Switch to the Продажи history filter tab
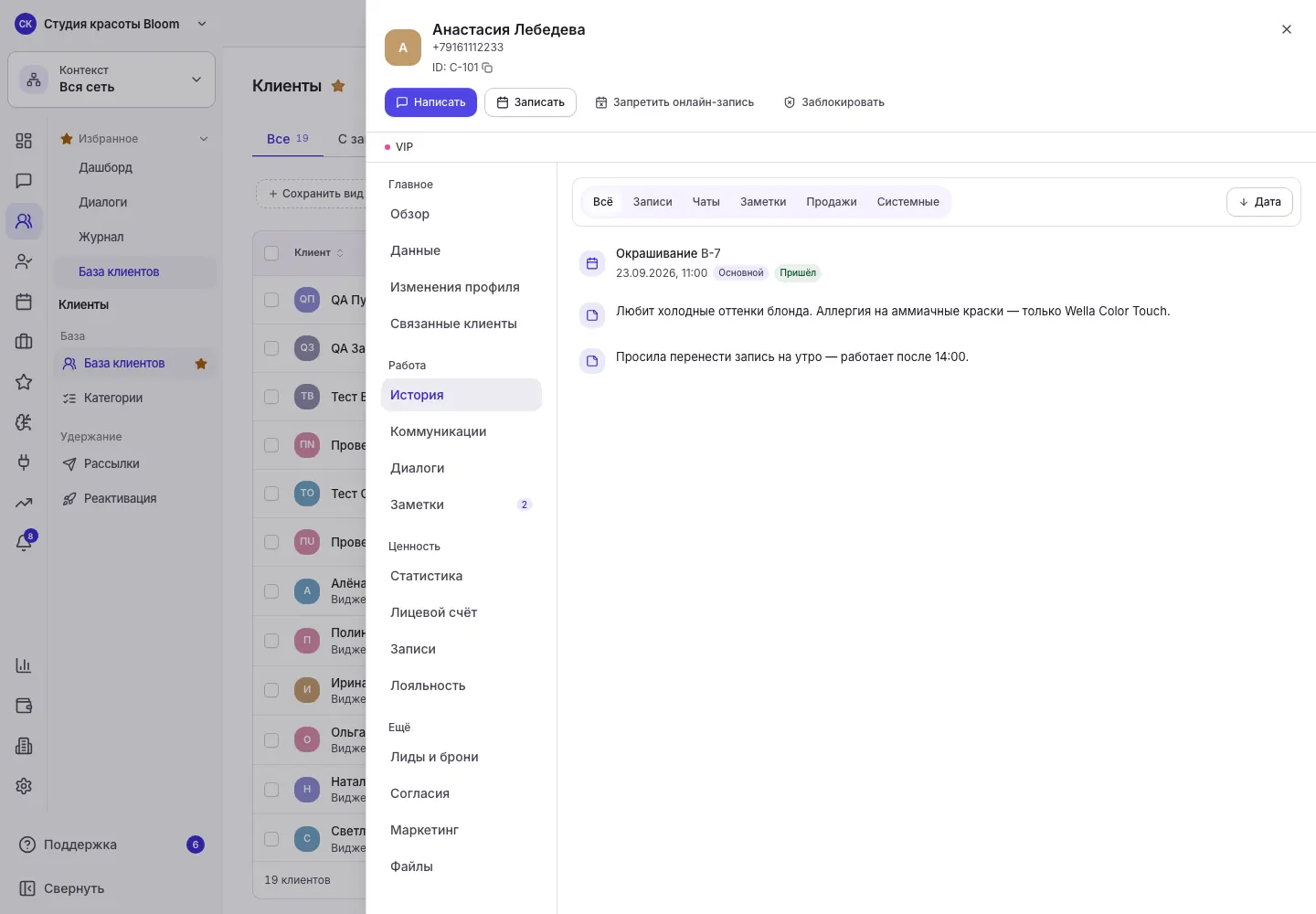 [832, 202]
